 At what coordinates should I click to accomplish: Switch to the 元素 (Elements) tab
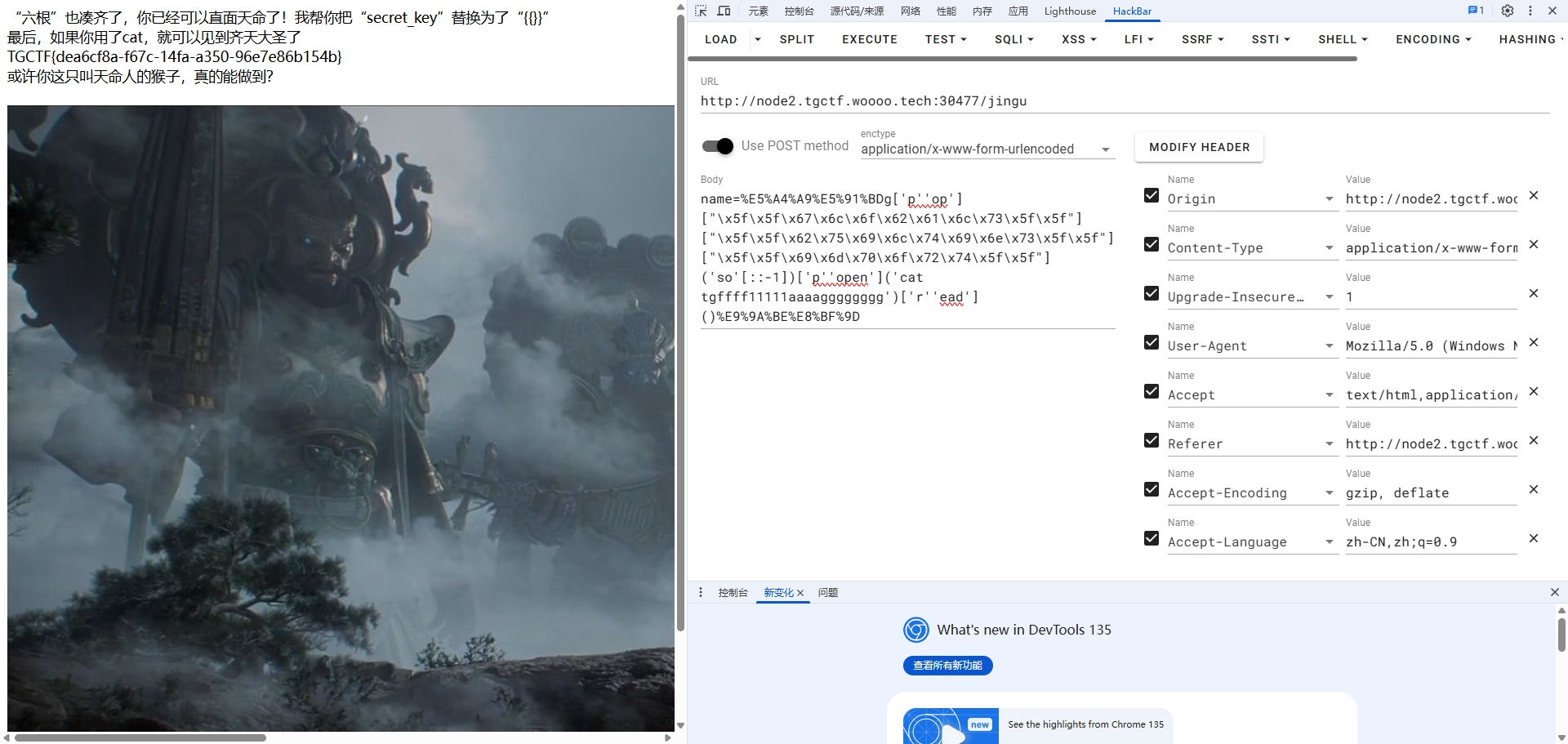[x=759, y=11]
